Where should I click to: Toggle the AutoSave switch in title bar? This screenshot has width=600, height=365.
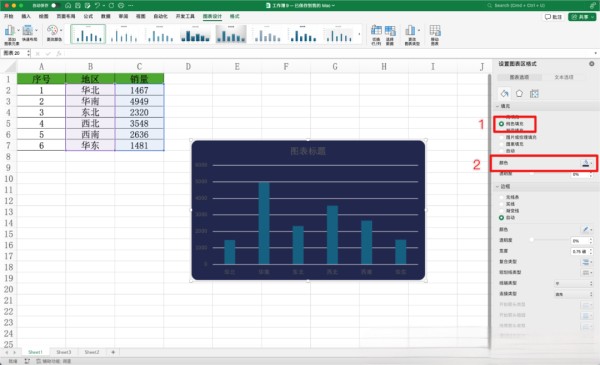(55, 5)
